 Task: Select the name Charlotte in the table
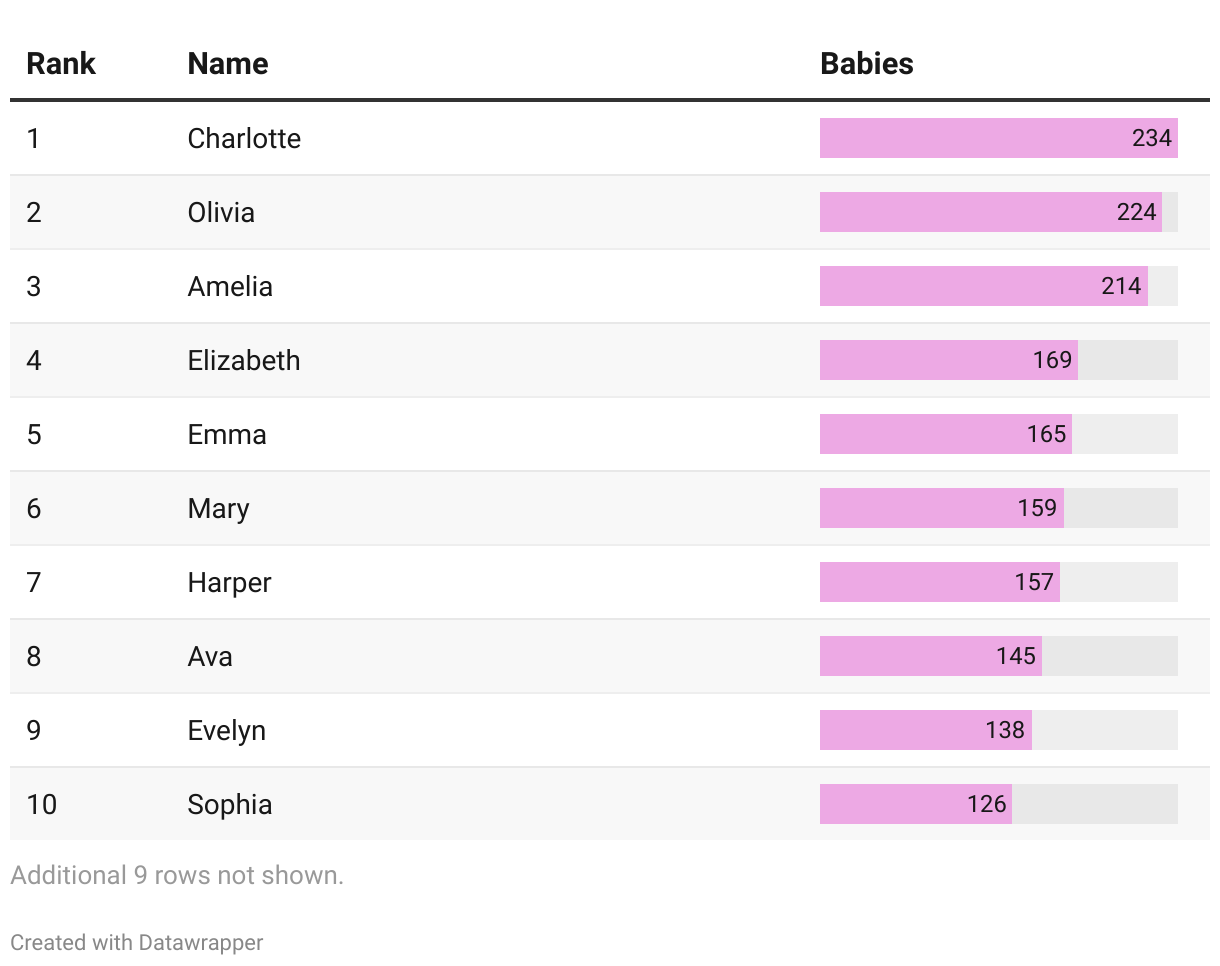[244, 138]
